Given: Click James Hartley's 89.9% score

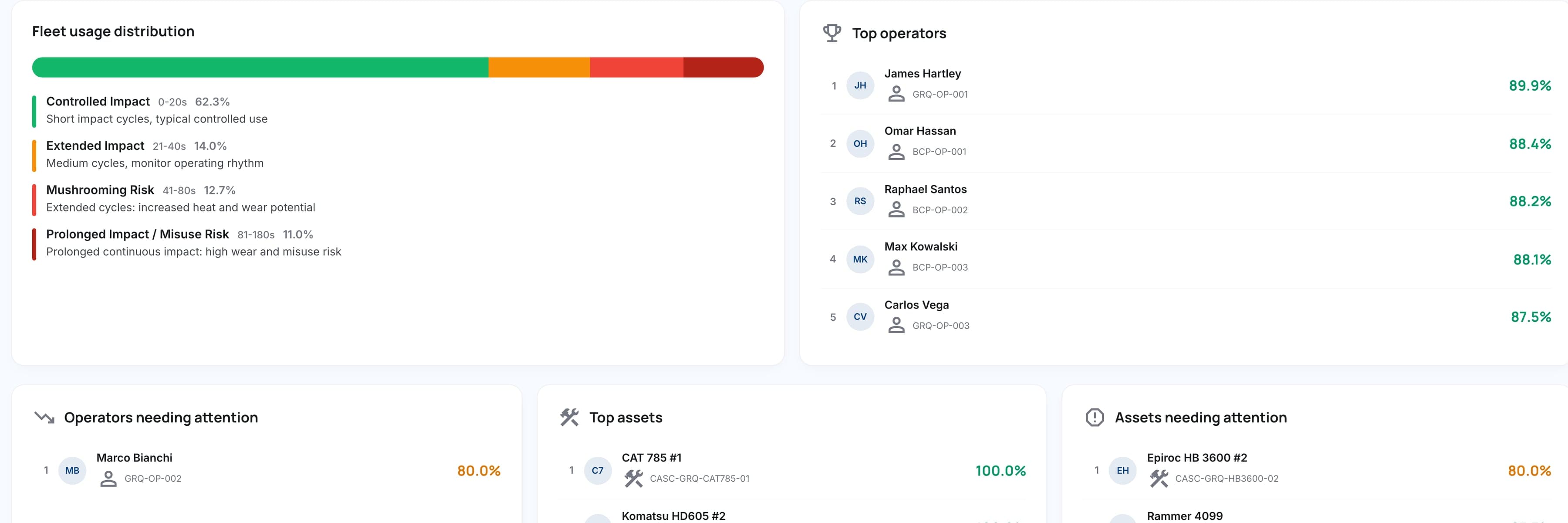Looking at the screenshot, I should click(1530, 86).
